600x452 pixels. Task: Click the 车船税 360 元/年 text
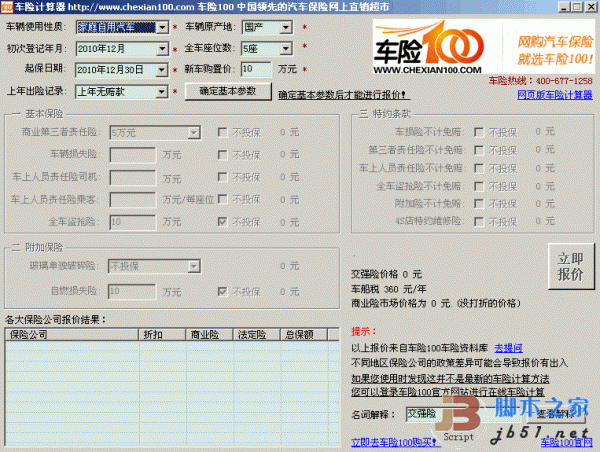click(x=388, y=289)
